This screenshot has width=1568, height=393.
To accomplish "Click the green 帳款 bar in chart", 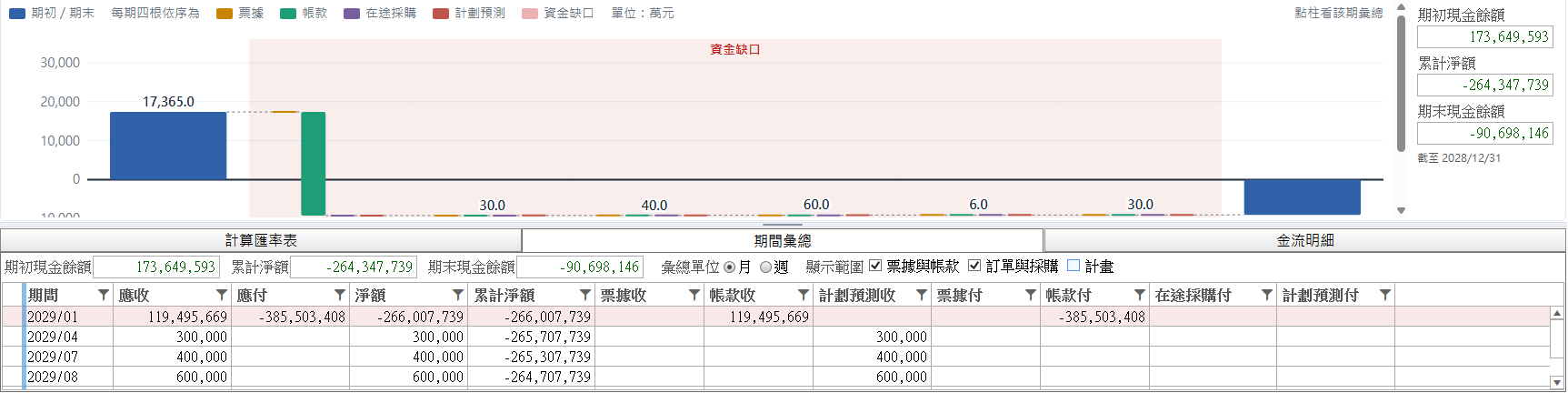I will (314, 164).
